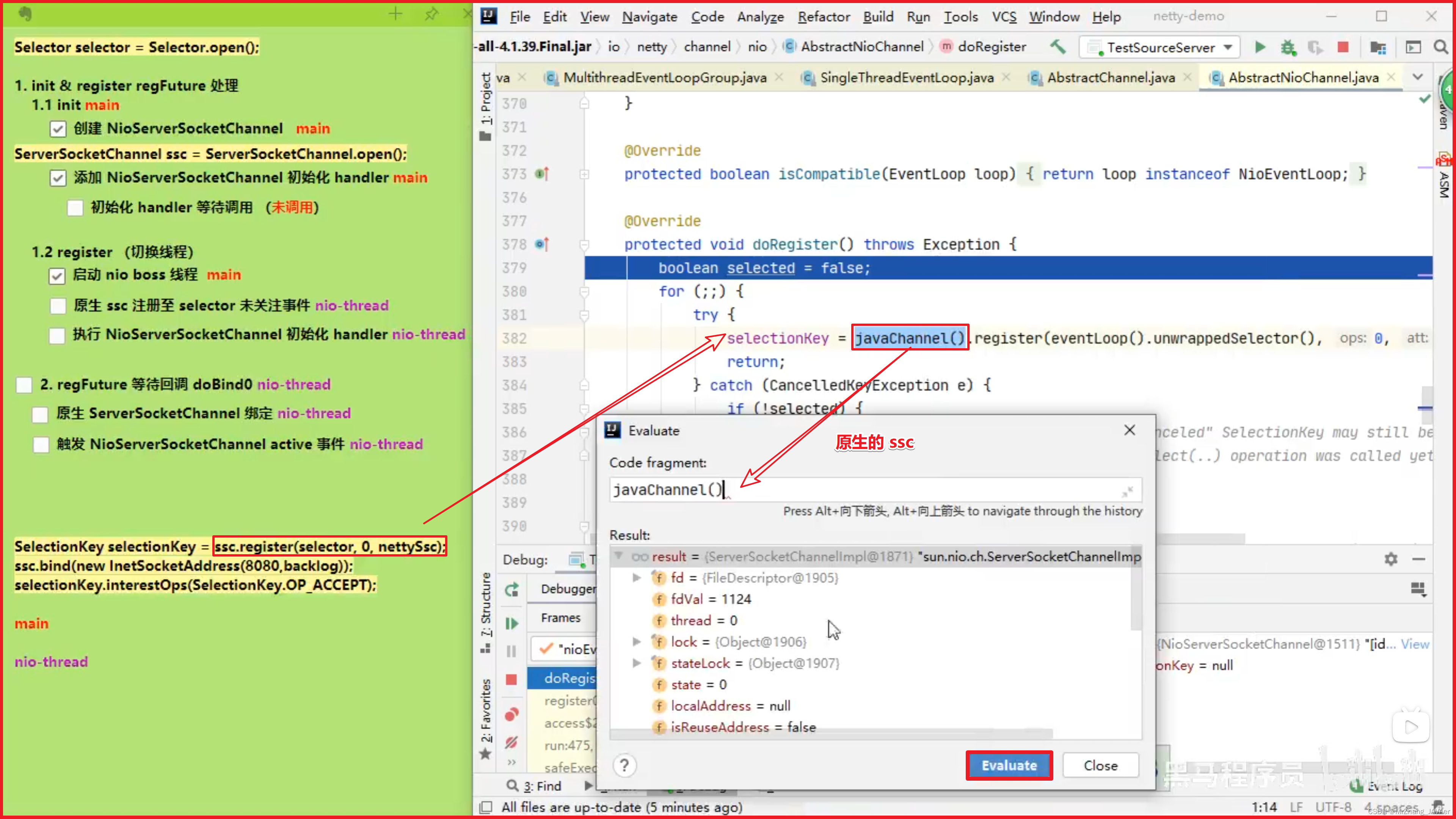This screenshot has height=819, width=1456.
Task: Rerun debug session icon in Debug panel
Action: click(x=511, y=590)
